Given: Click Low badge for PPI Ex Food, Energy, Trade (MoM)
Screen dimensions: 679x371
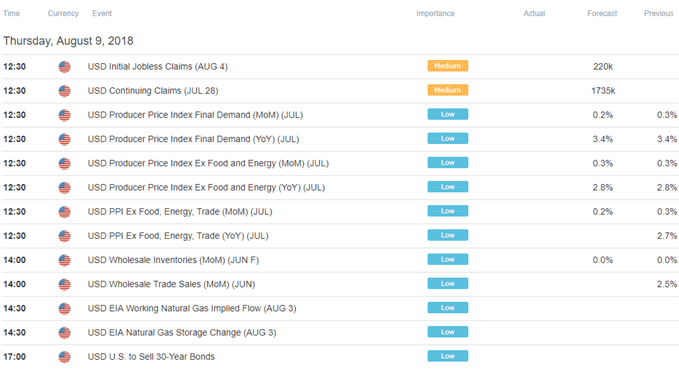Looking at the screenshot, I should pyautogui.click(x=448, y=211).
